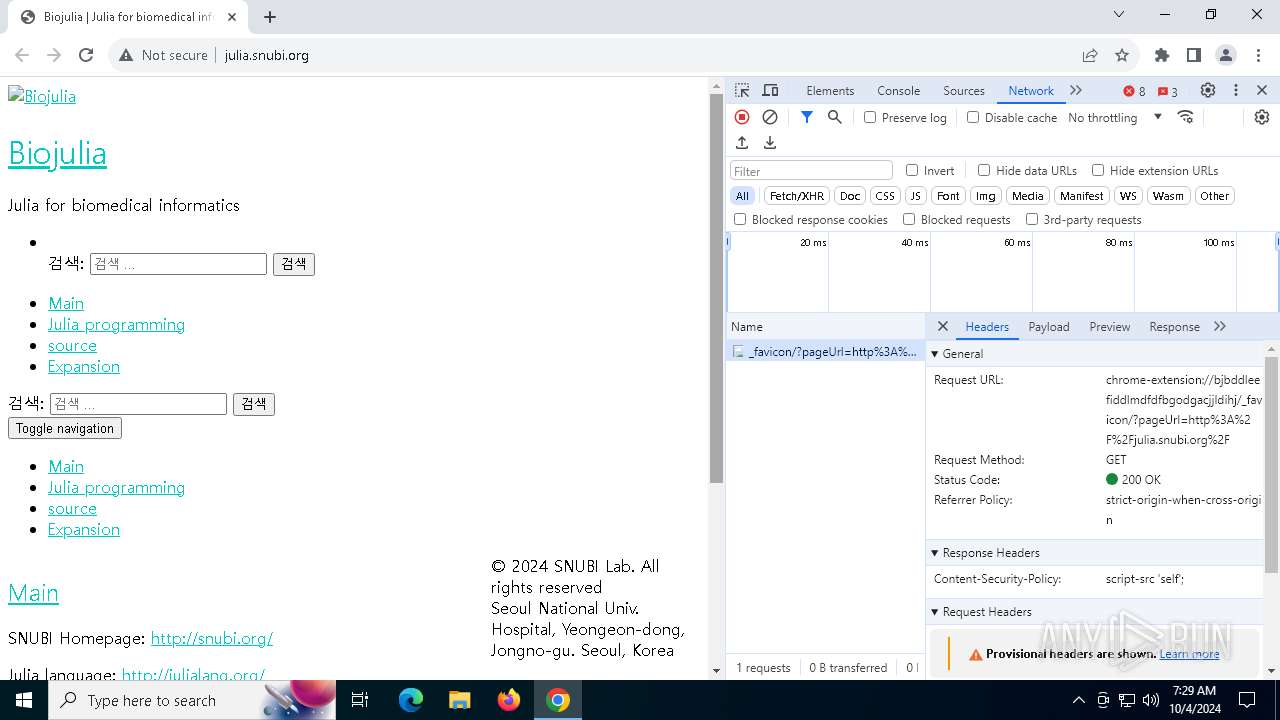Filter requests by Fetch/XHR

(797, 196)
